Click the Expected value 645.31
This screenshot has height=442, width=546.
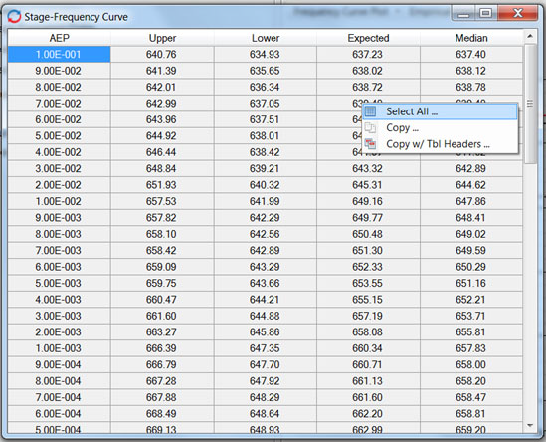pyautogui.click(x=367, y=185)
